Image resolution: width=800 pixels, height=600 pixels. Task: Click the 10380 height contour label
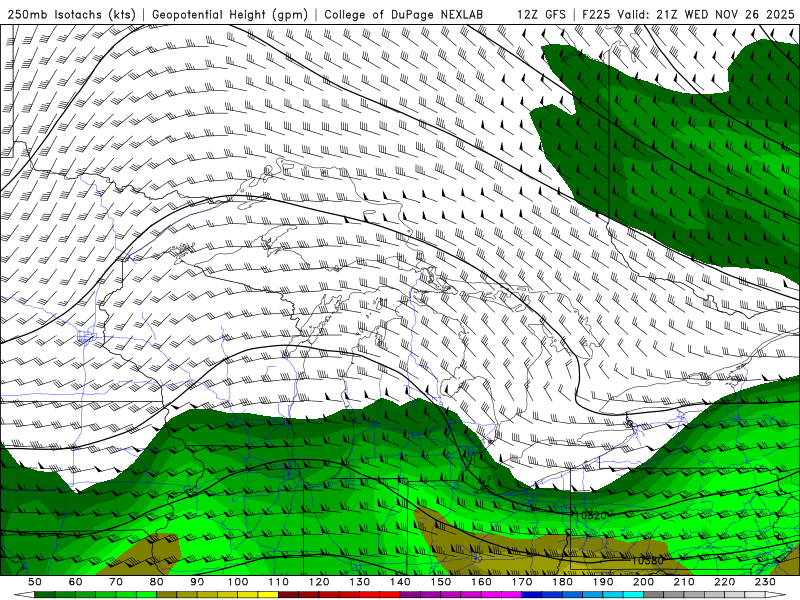pyautogui.click(x=647, y=561)
